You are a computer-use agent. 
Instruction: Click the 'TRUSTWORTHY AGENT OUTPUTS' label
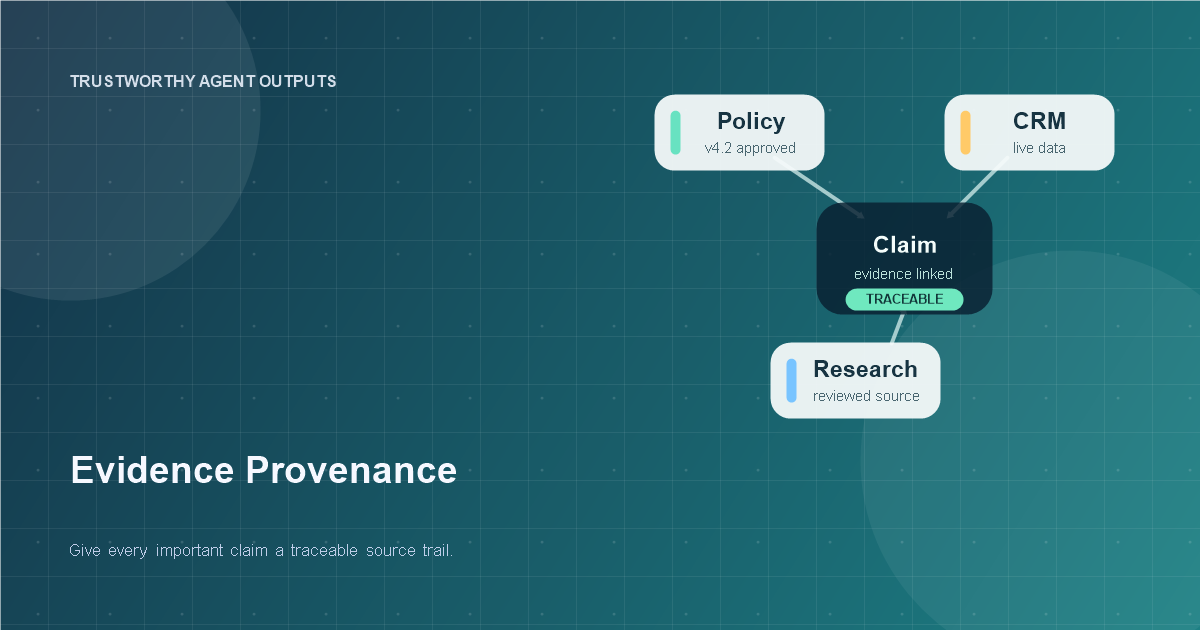(x=203, y=81)
